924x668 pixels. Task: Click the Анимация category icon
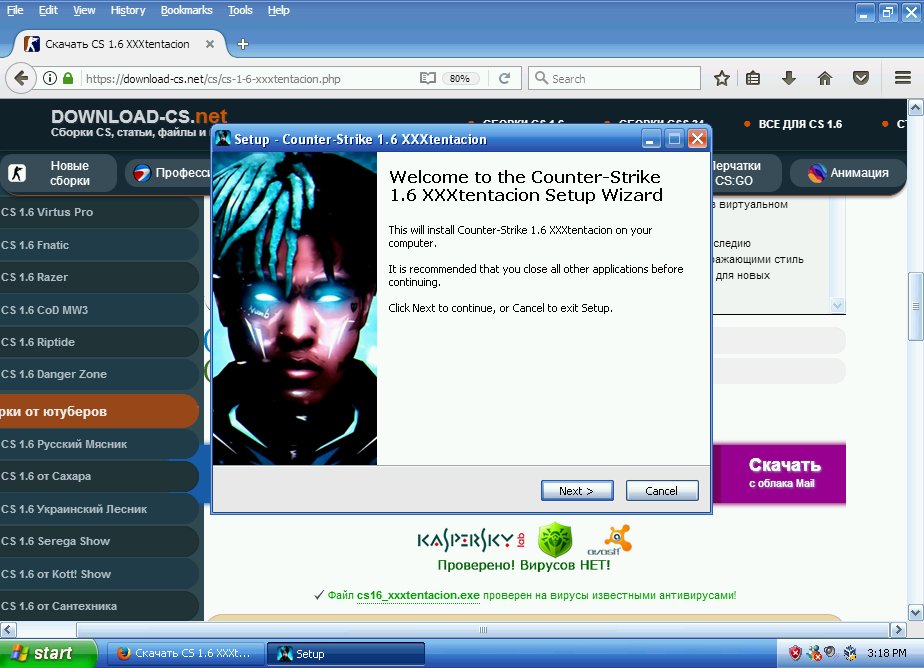pyautogui.click(x=816, y=173)
